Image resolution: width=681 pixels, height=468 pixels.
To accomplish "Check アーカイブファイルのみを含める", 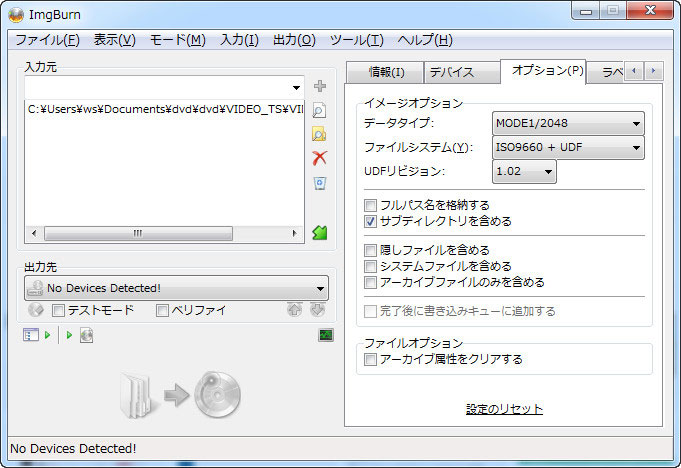I will (370, 283).
